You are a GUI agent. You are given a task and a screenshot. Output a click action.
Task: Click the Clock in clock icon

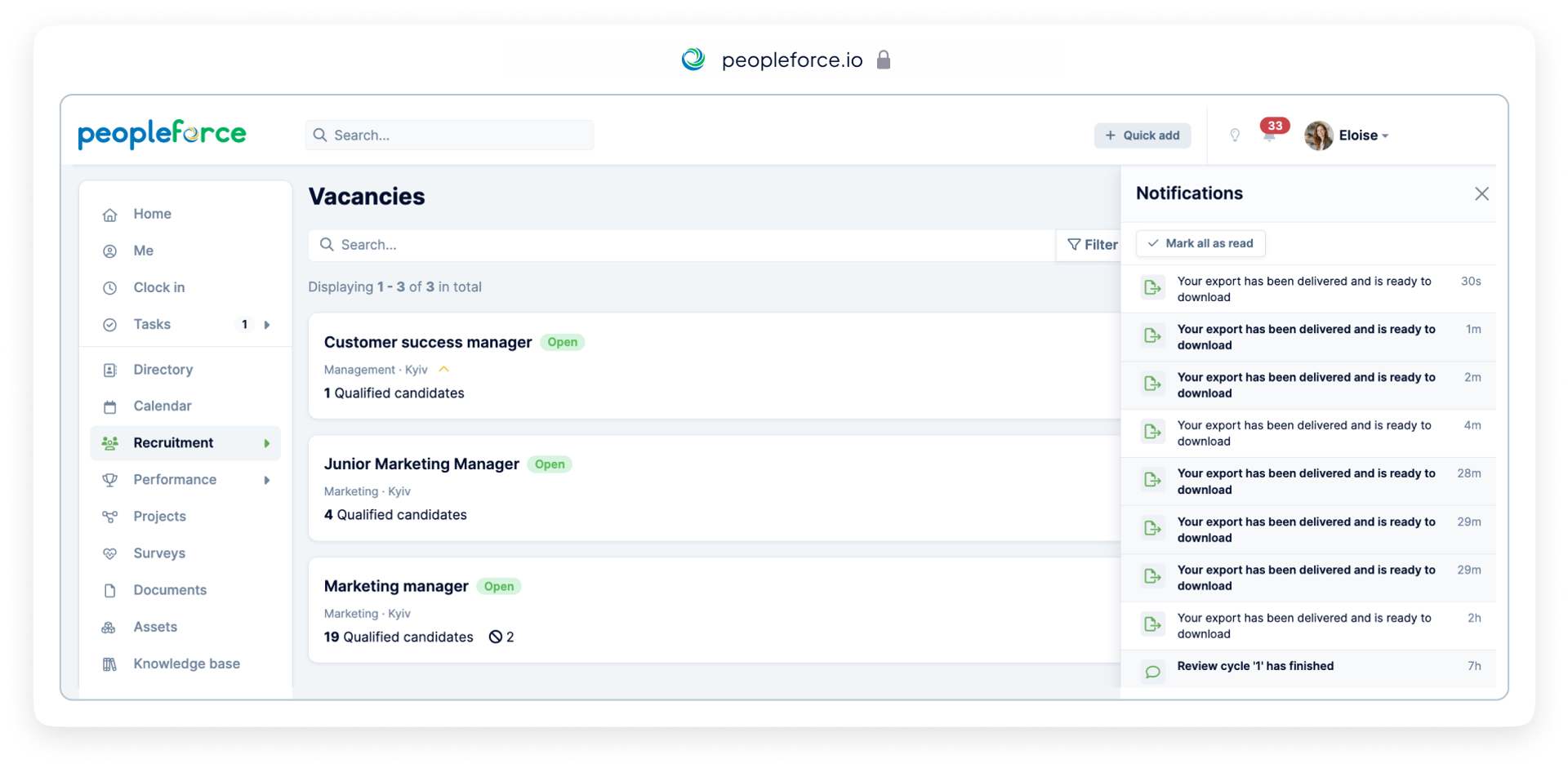[109, 288]
